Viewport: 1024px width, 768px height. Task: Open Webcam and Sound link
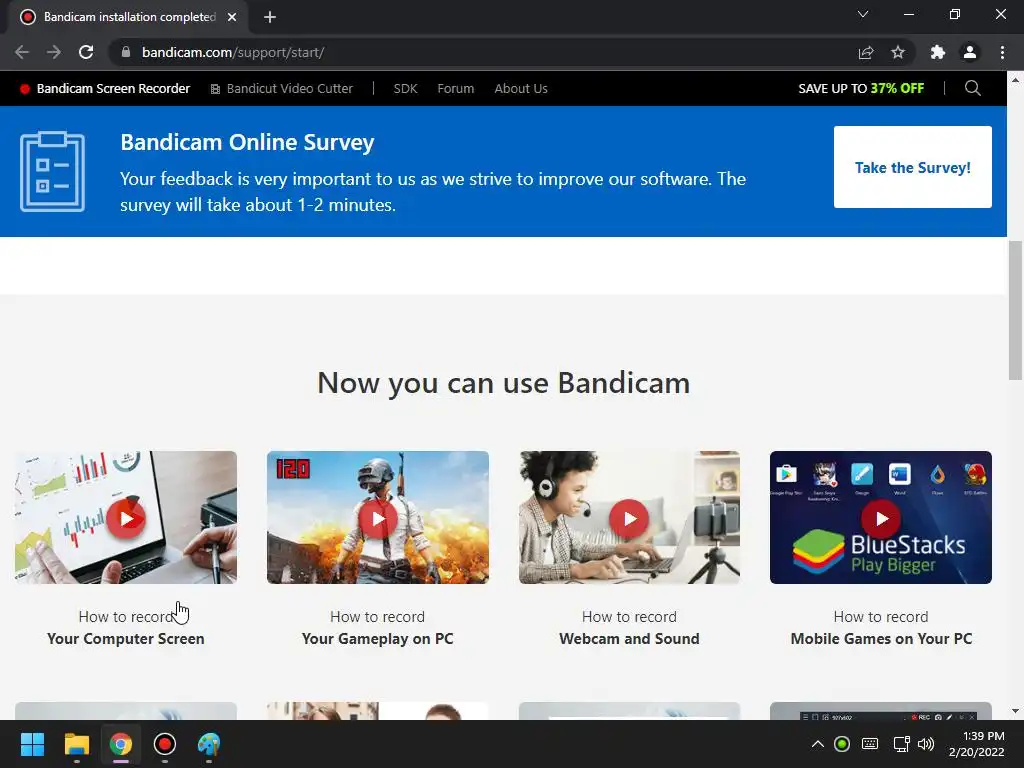[629, 639]
